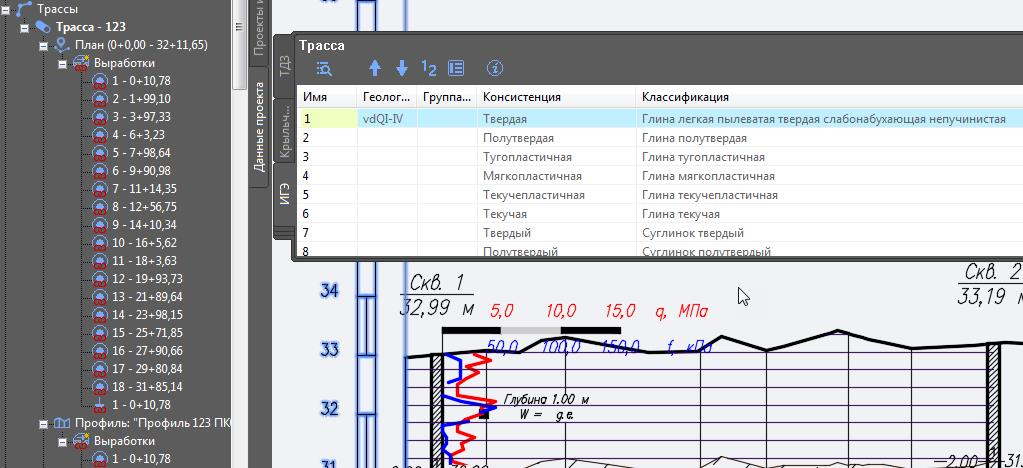Screen dimensions: 1023x468
Task: Click the search/filter icon in Трасса toolbar
Action: (324, 68)
